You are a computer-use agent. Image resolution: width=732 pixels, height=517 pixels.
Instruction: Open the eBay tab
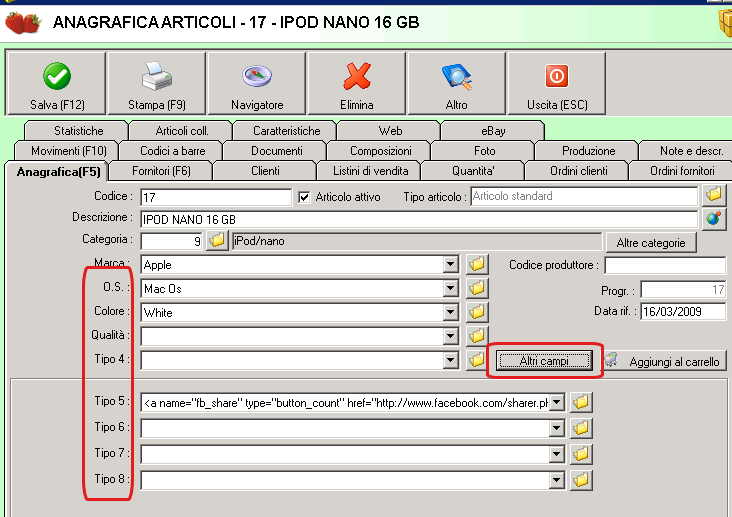pyautogui.click(x=493, y=131)
